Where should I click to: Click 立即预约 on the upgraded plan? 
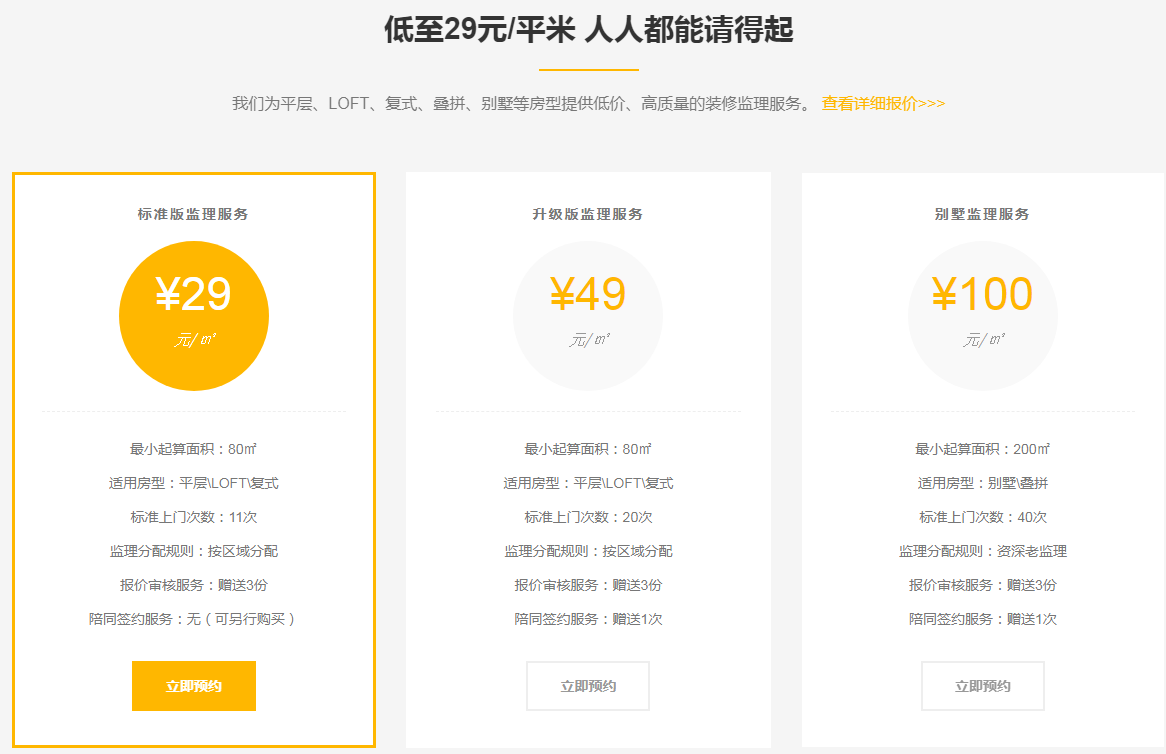click(588, 686)
